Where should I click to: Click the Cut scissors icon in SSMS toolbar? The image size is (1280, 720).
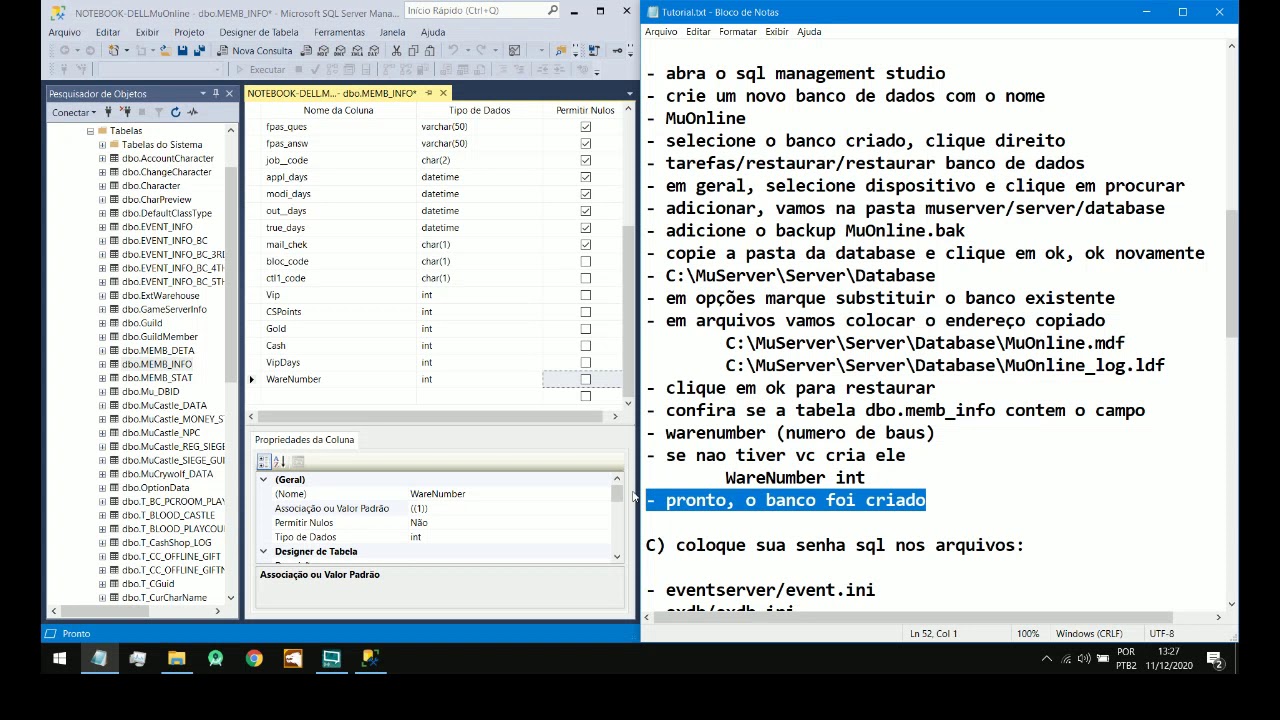click(396, 50)
